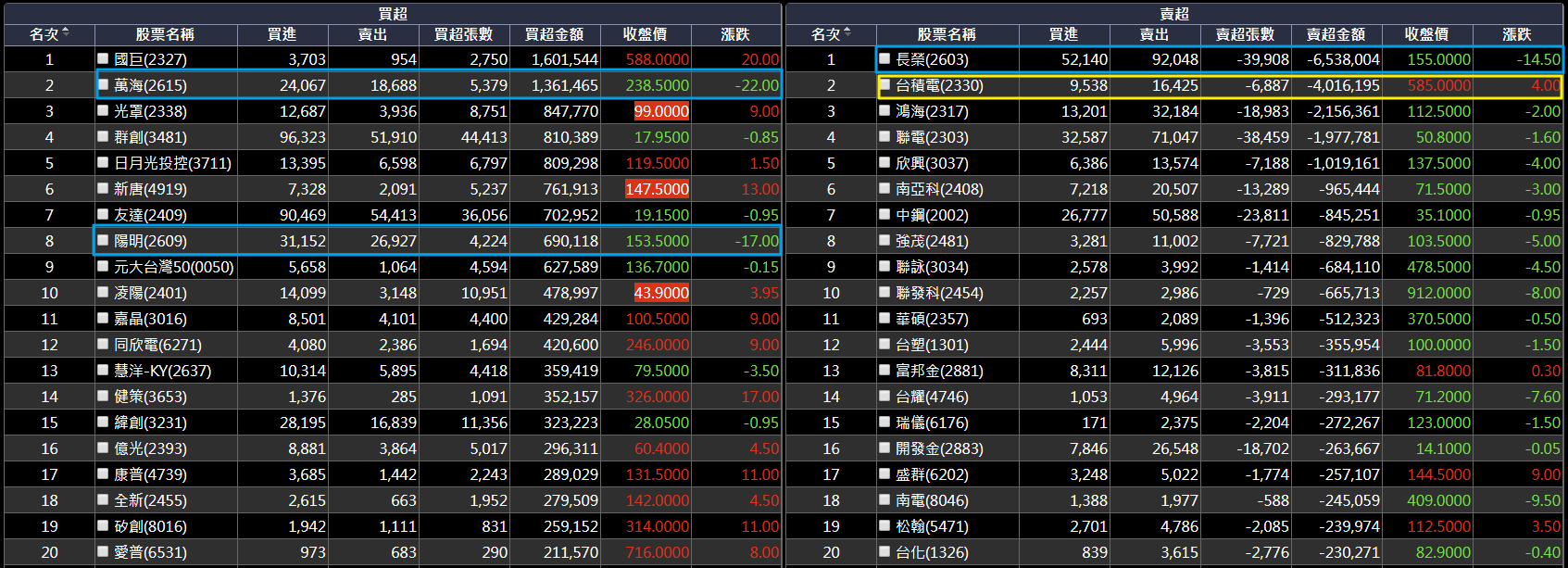Click 買進 header in the 買超 table
The height and width of the screenshot is (568, 1568).
(282, 34)
